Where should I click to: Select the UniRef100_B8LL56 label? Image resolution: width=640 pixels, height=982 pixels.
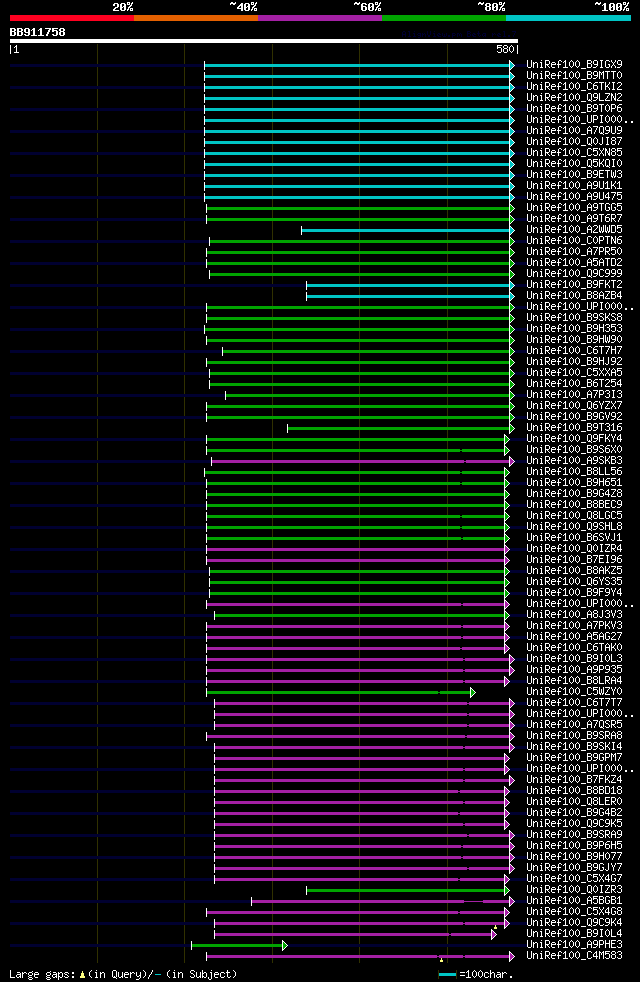(x=574, y=472)
